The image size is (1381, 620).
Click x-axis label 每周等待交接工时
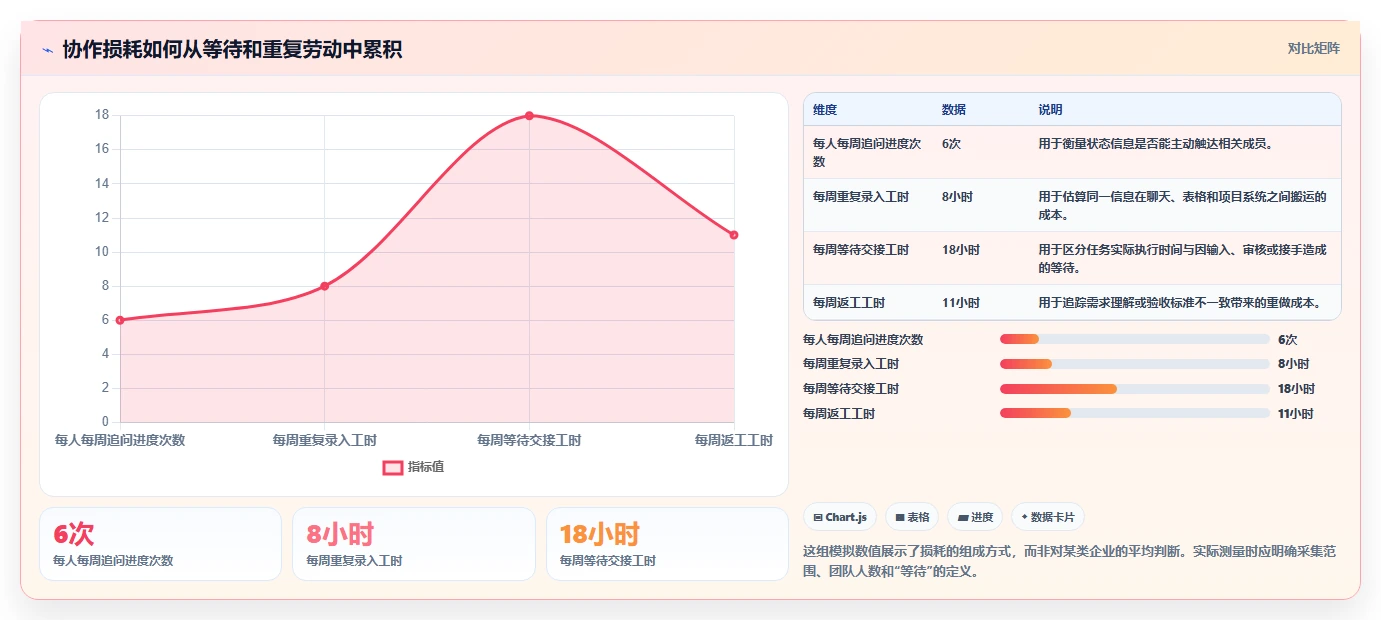(x=529, y=440)
